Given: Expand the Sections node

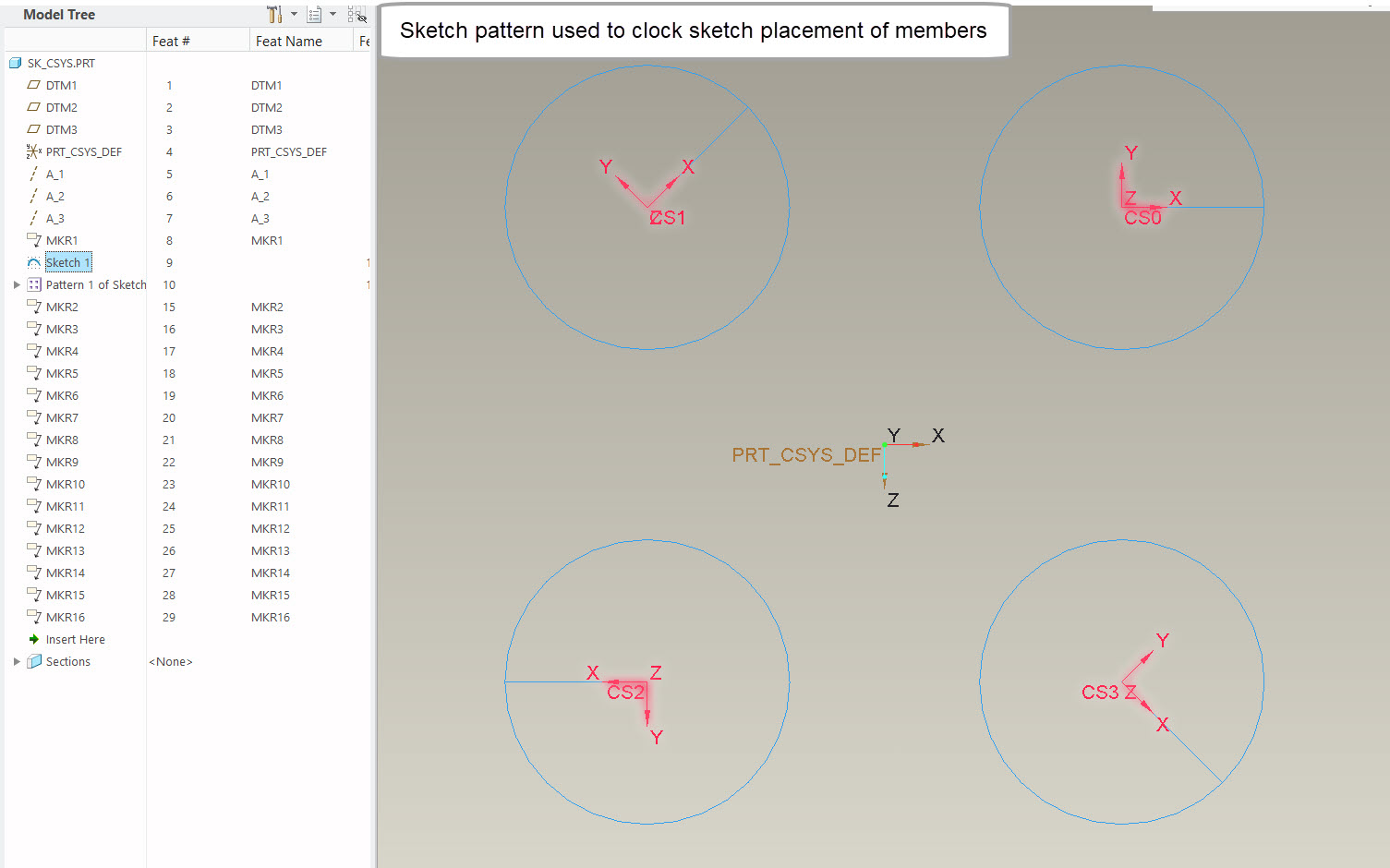Looking at the screenshot, I should (x=16, y=661).
